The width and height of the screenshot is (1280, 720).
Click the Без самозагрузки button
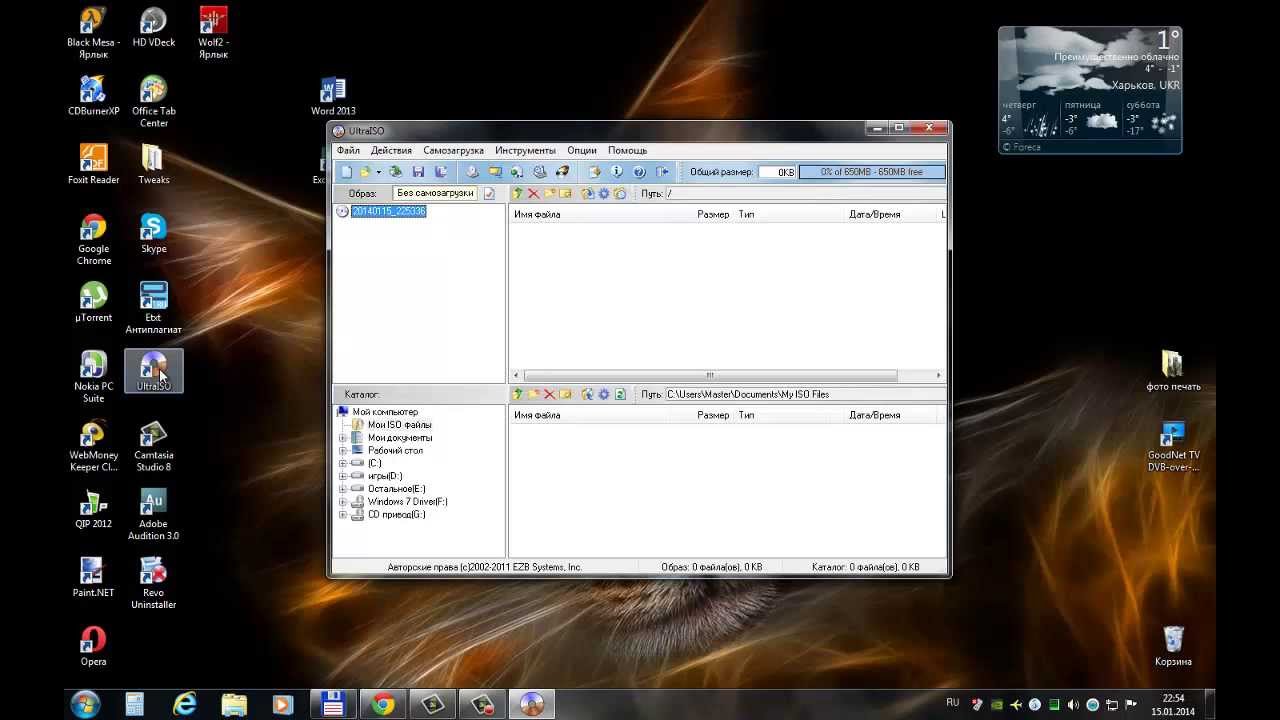[x=435, y=193]
